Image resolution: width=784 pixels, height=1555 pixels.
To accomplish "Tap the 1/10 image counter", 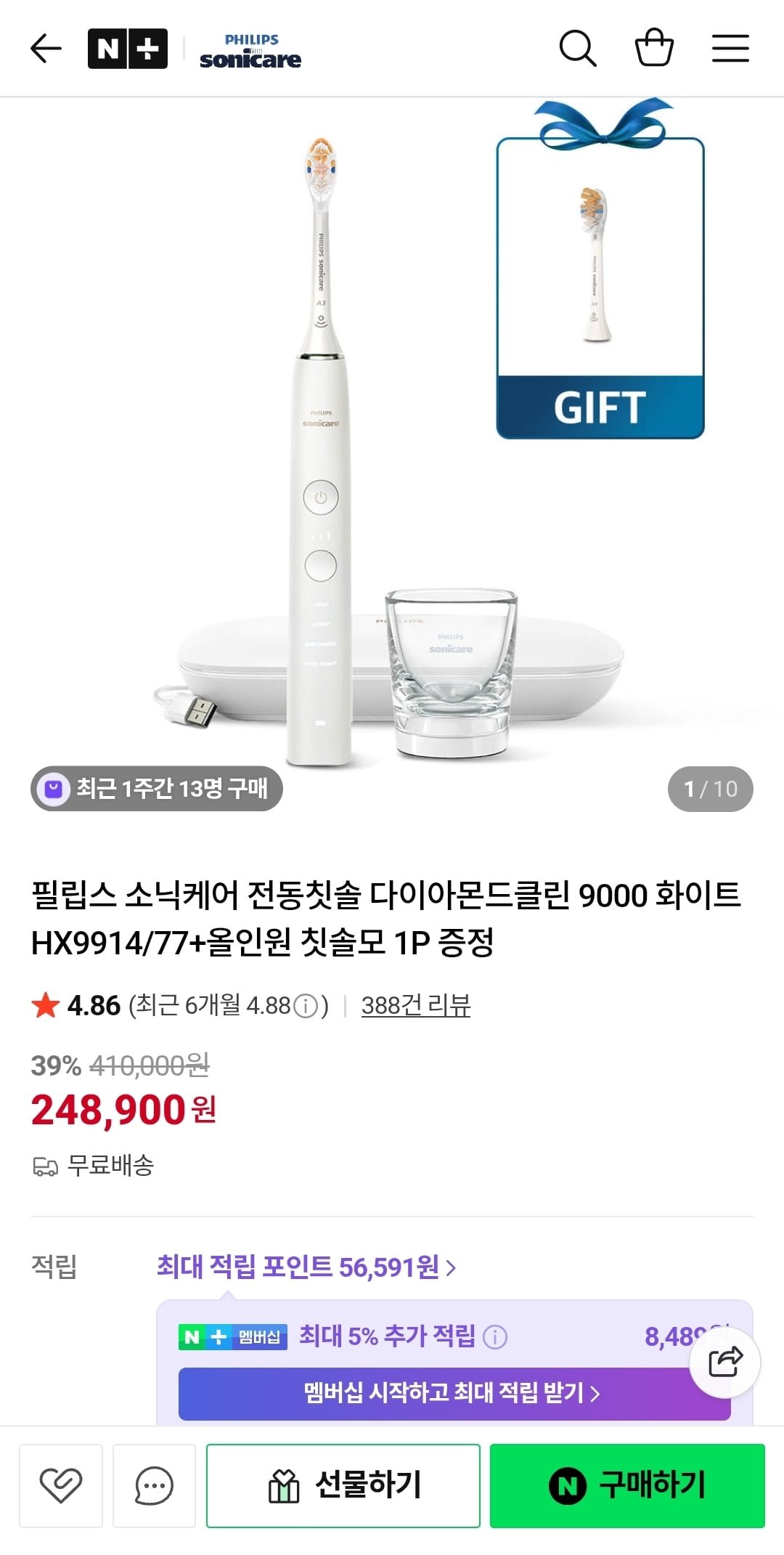I will (x=710, y=789).
